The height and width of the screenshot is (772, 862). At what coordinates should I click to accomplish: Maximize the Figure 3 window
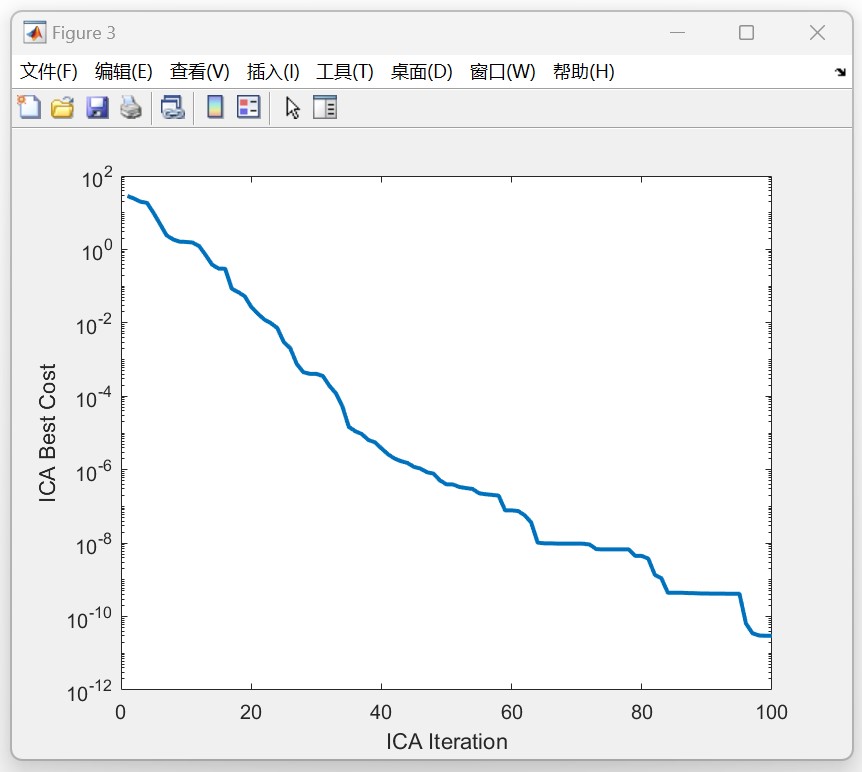(747, 33)
